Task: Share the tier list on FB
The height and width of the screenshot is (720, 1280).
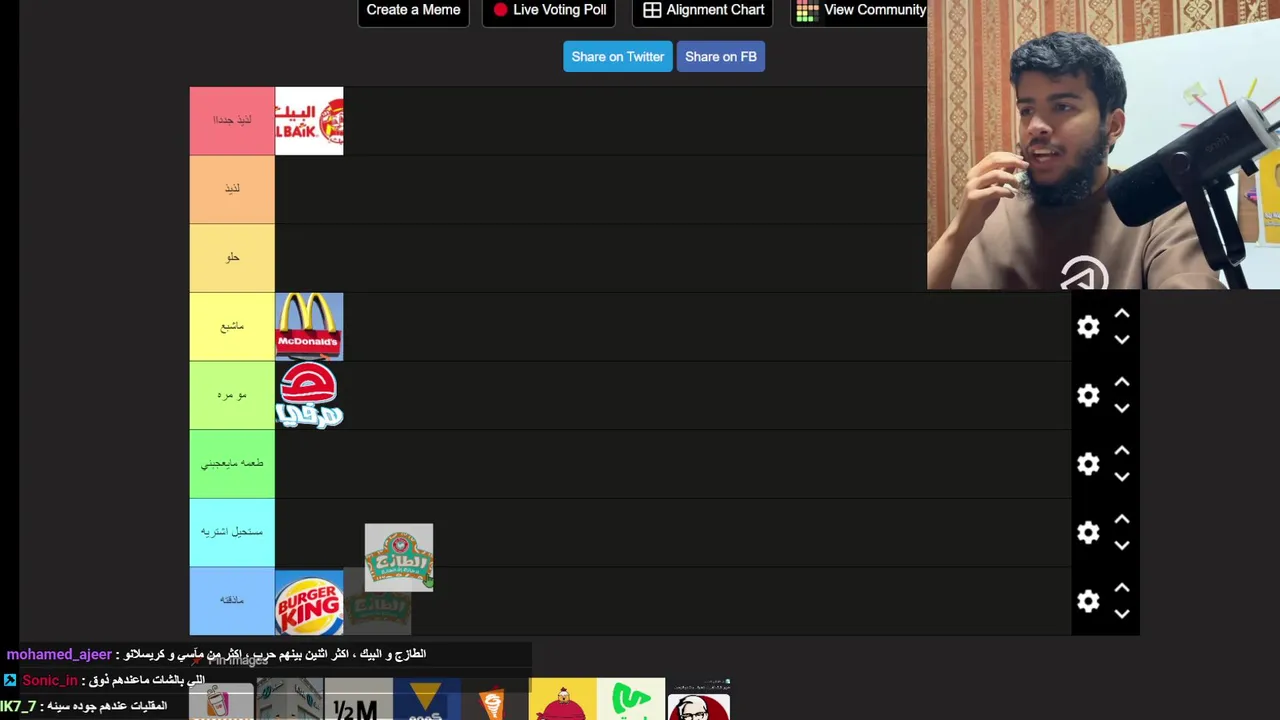Action: click(x=720, y=57)
